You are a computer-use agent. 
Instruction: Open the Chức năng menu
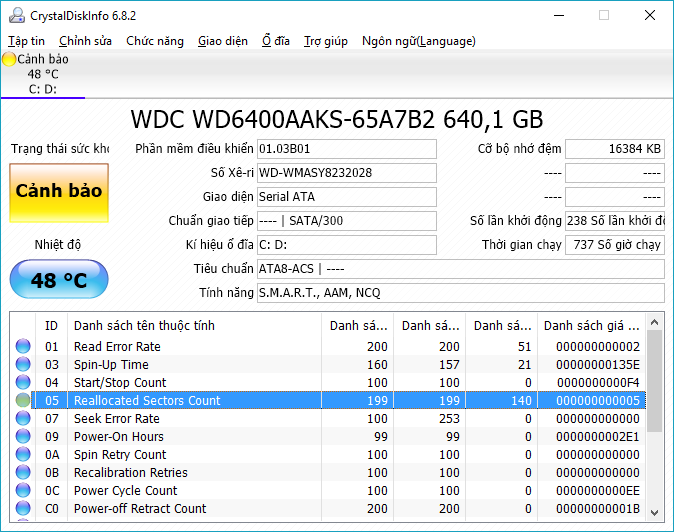pos(155,41)
